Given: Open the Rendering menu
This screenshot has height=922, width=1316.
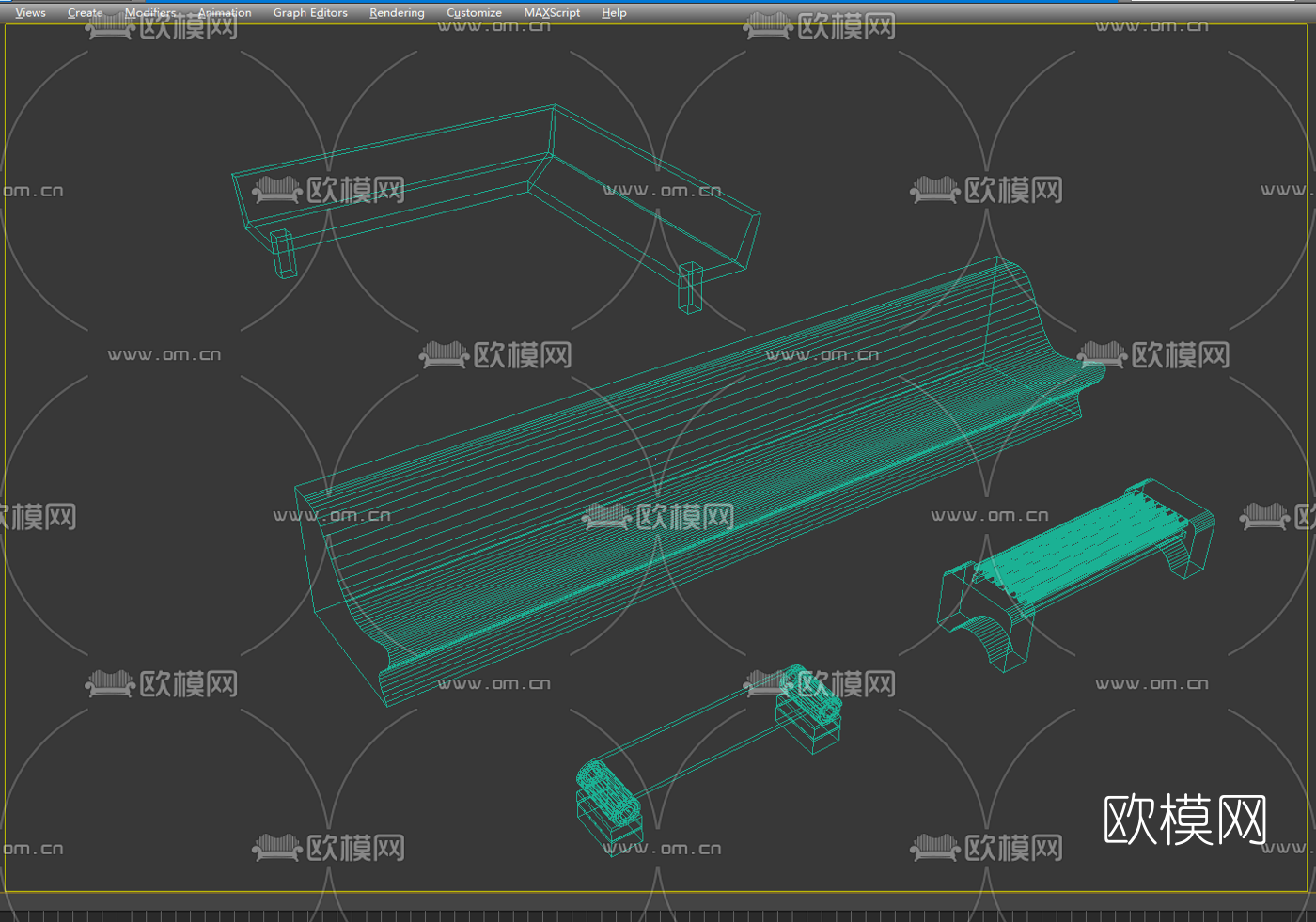Looking at the screenshot, I should [x=397, y=12].
